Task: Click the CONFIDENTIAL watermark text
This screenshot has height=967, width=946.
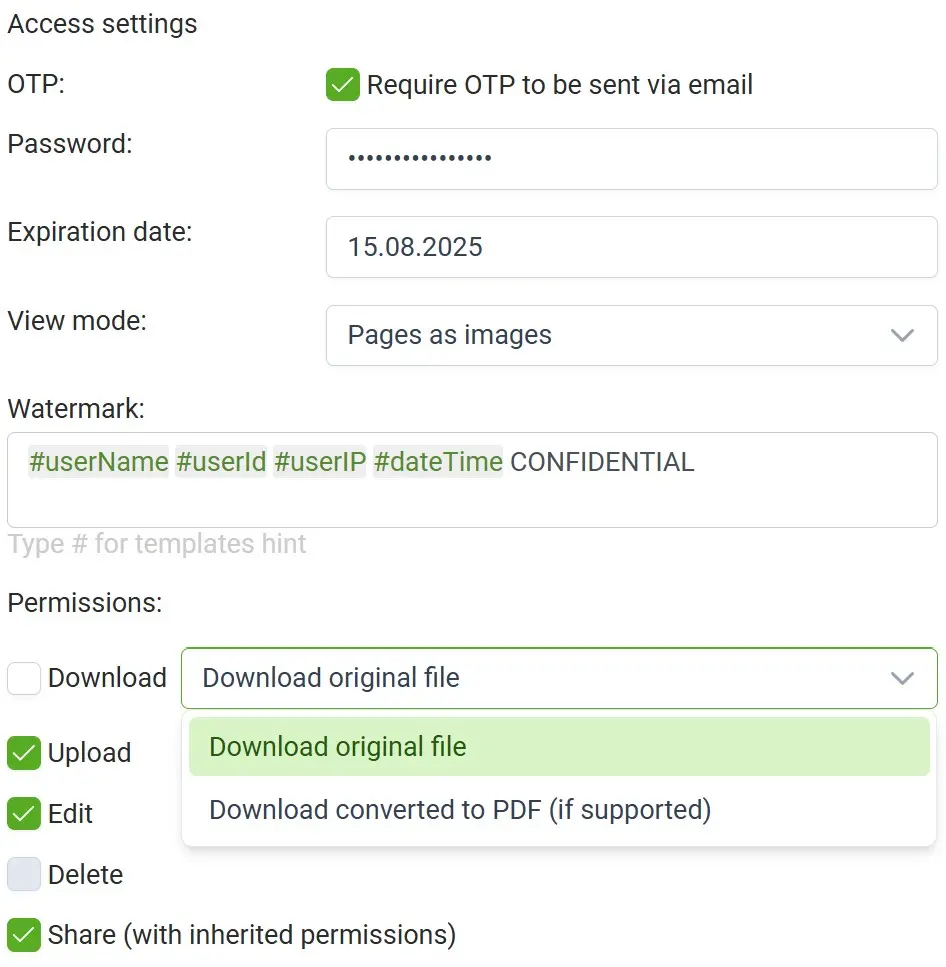Action: pos(602,462)
